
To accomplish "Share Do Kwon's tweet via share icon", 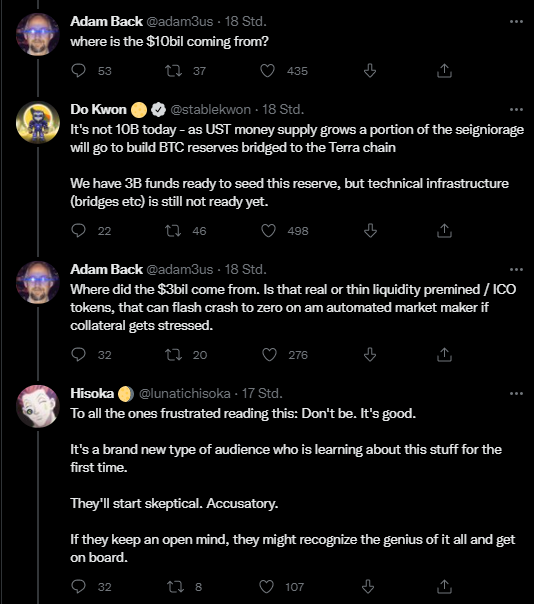I will pyautogui.click(x=444, y=230).
